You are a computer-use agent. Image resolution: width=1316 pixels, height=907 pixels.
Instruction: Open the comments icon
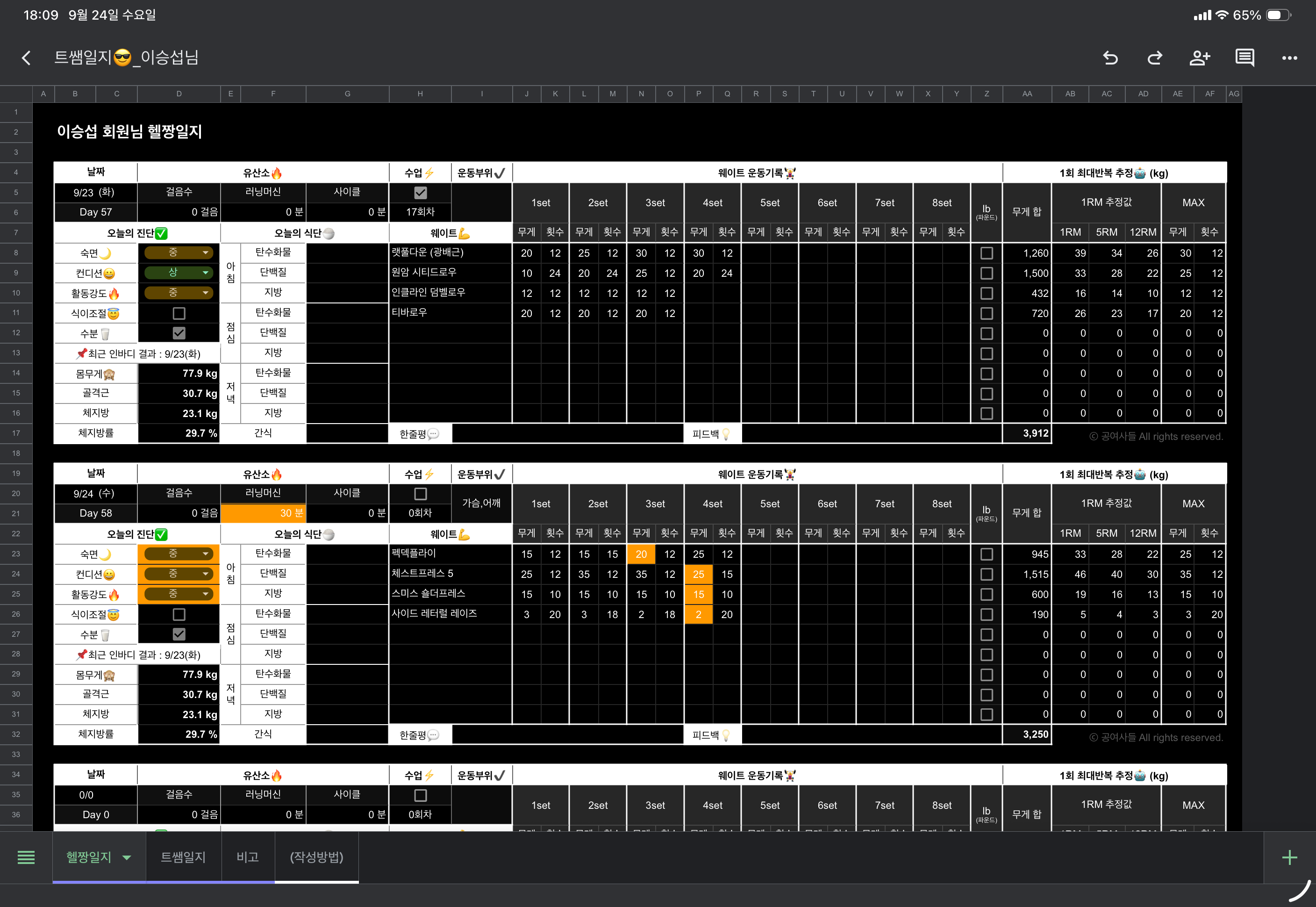(1244, 58)
